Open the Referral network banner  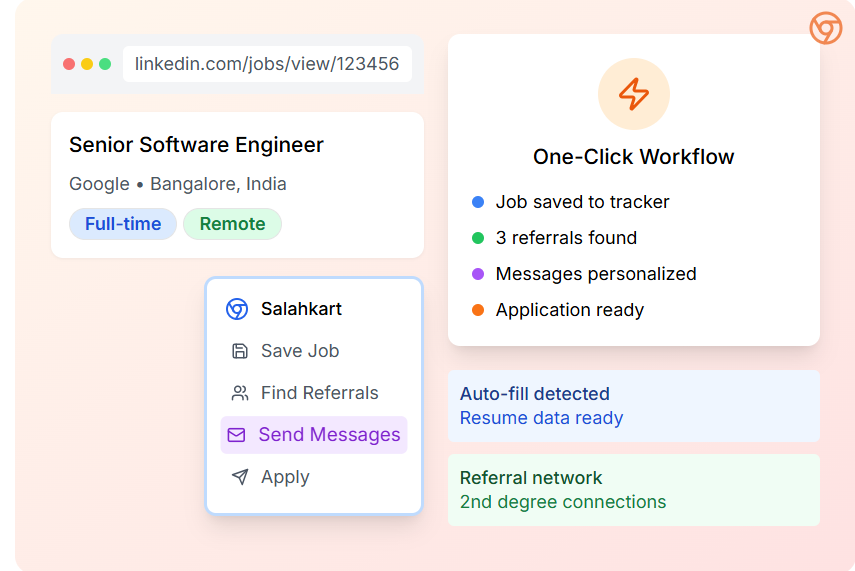[633, 490]
